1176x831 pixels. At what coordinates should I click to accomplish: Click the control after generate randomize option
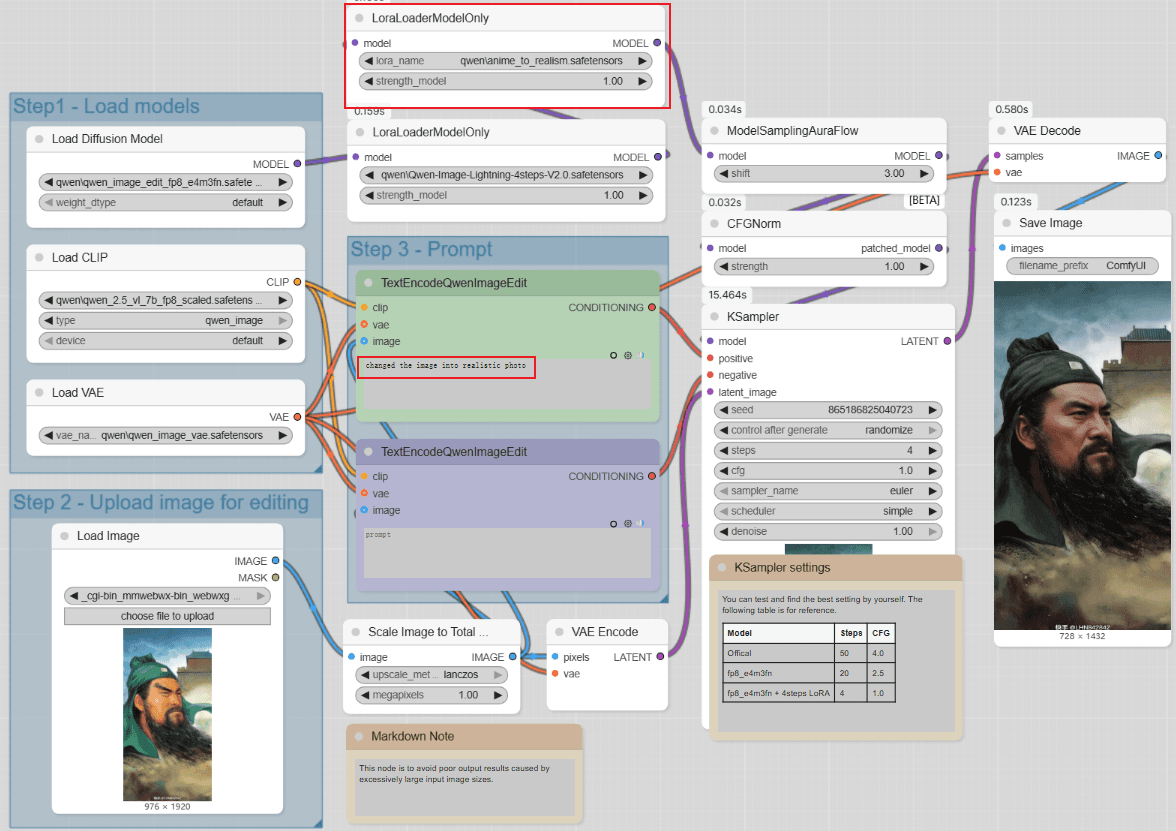pyautogui.click(x=828, y=430)
